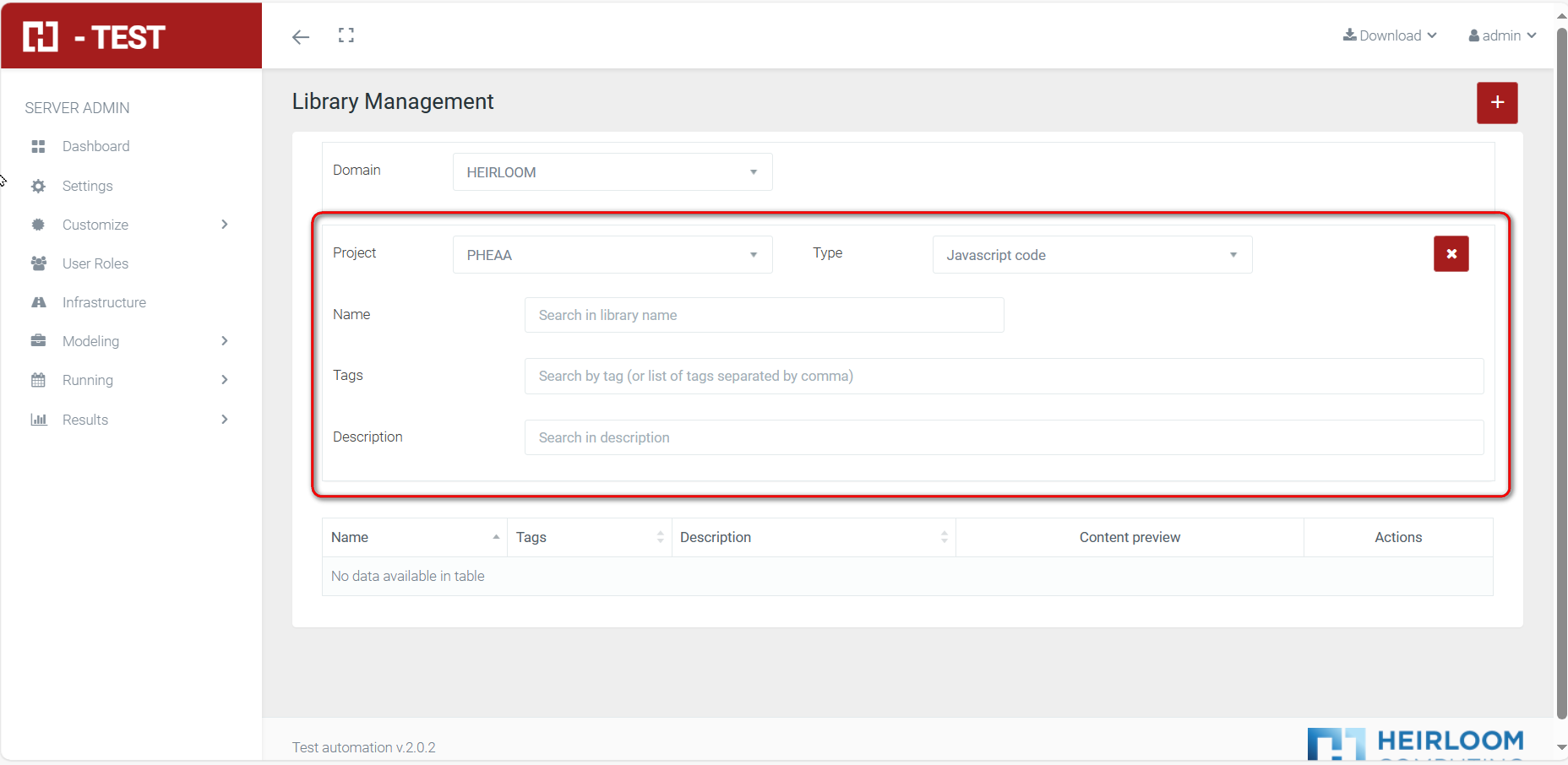This screenshot has height=765, width=1568.
Task: Open Settings from the sidebar
Action: 87,186
